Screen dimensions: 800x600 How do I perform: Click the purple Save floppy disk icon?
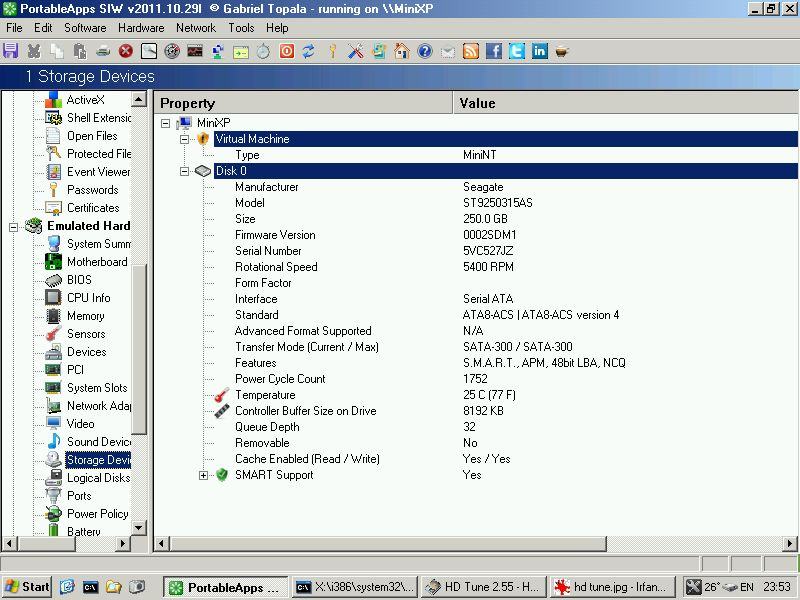[11, 51]
